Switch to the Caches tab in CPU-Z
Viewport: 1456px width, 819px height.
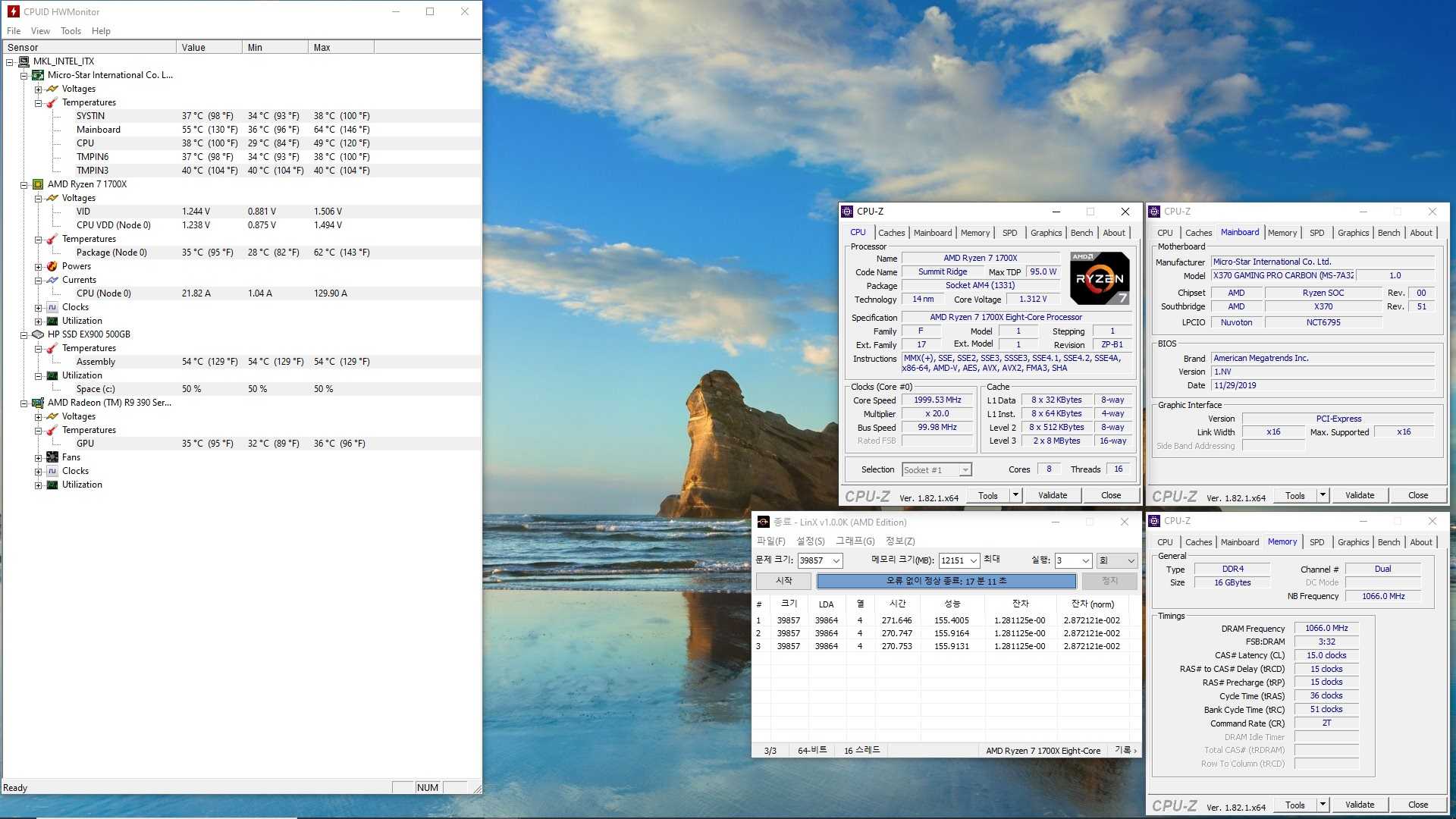click(x=891, y=233)
